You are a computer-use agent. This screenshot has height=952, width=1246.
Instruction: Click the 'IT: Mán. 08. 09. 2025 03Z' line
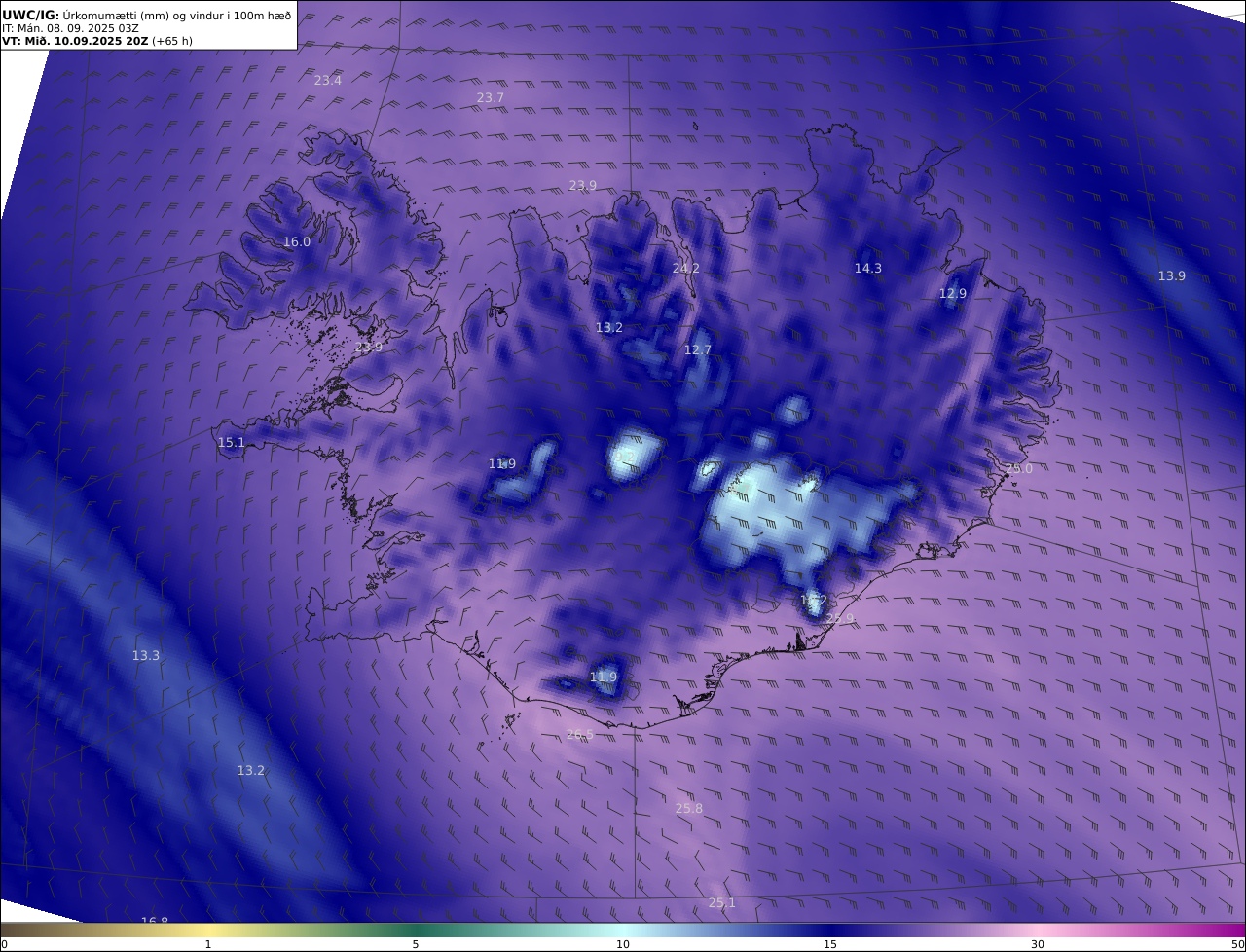tap(70, 28)
